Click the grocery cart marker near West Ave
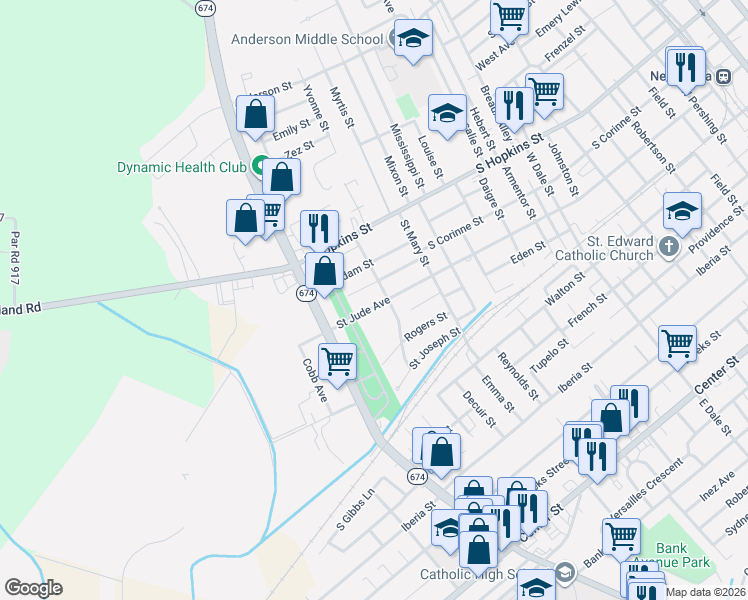 coord(509,18)
